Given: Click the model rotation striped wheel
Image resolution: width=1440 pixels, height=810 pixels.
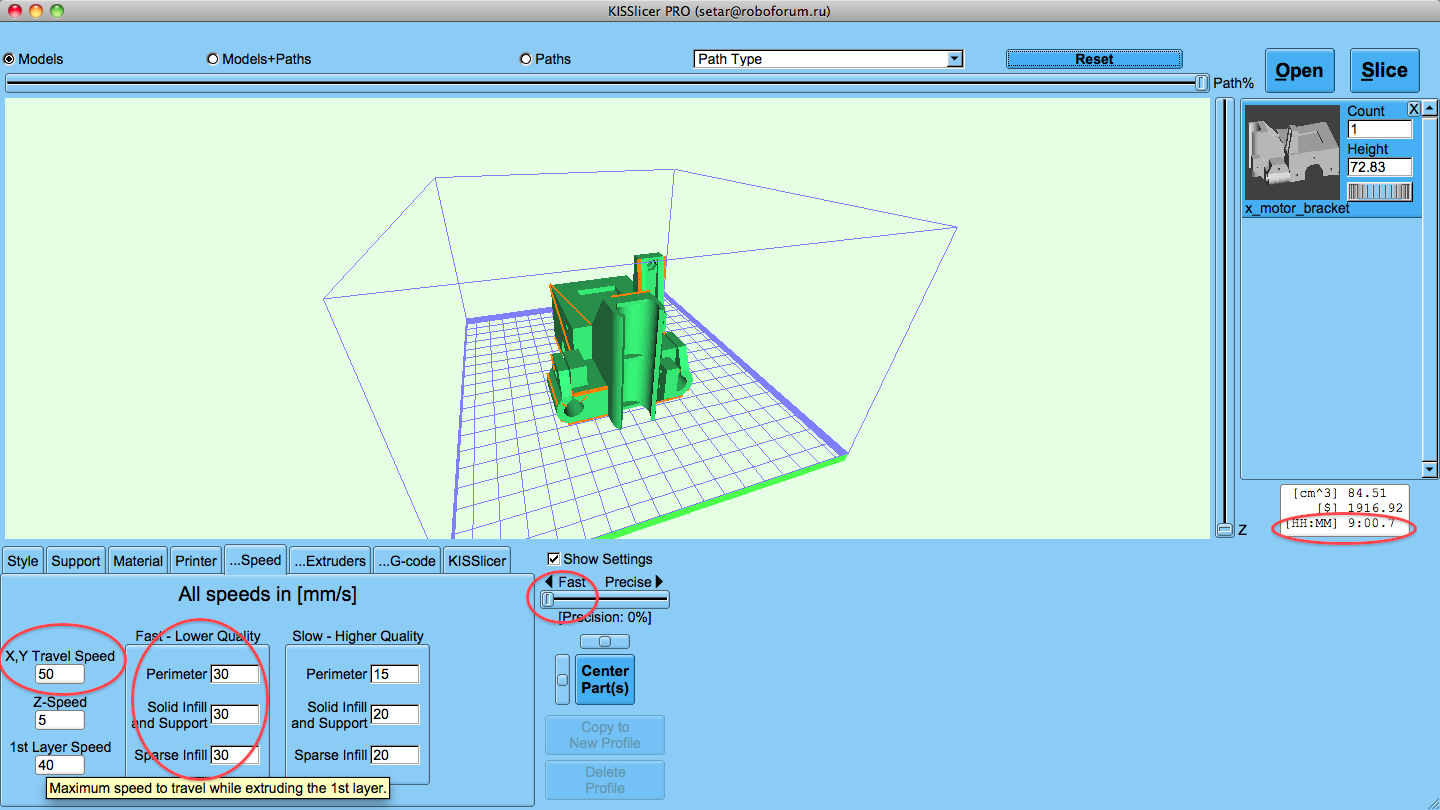Looking at the screenshot, I should click(1379, 191).
